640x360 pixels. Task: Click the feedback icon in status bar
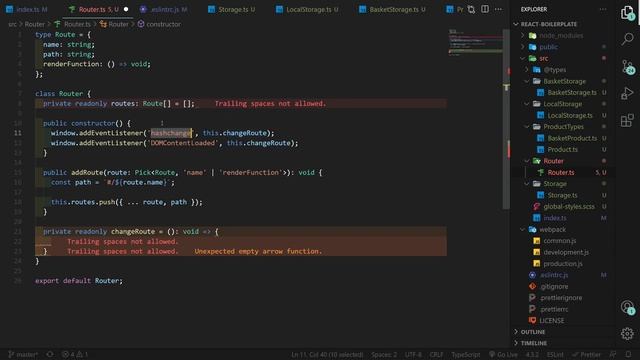[613, 354]
